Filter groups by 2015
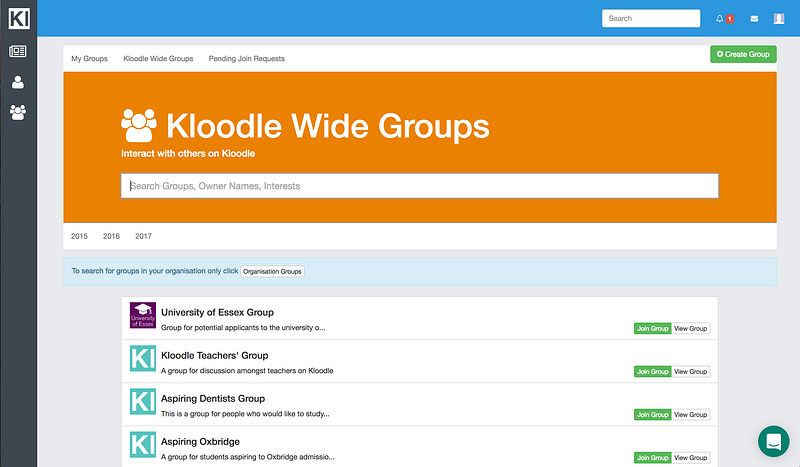The width and height of the screenshot is (800, 467). click(x=79, y=236)
